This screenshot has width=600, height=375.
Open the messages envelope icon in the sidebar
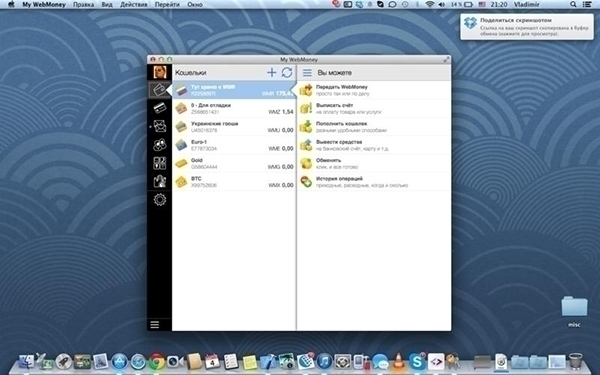coord(160,126)
